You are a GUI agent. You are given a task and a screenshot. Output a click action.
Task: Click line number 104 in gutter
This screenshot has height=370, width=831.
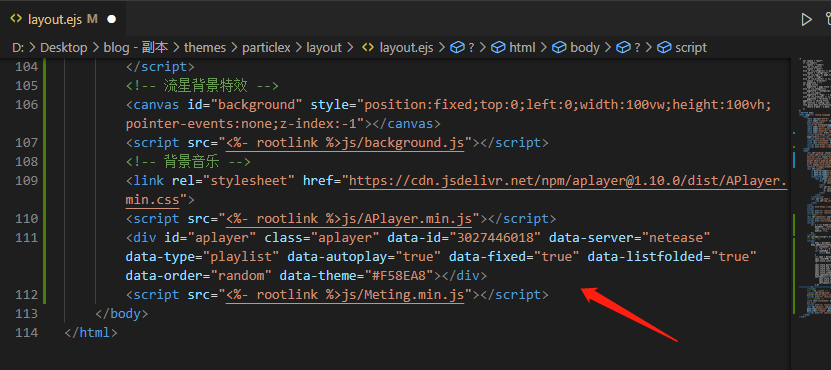27,67
